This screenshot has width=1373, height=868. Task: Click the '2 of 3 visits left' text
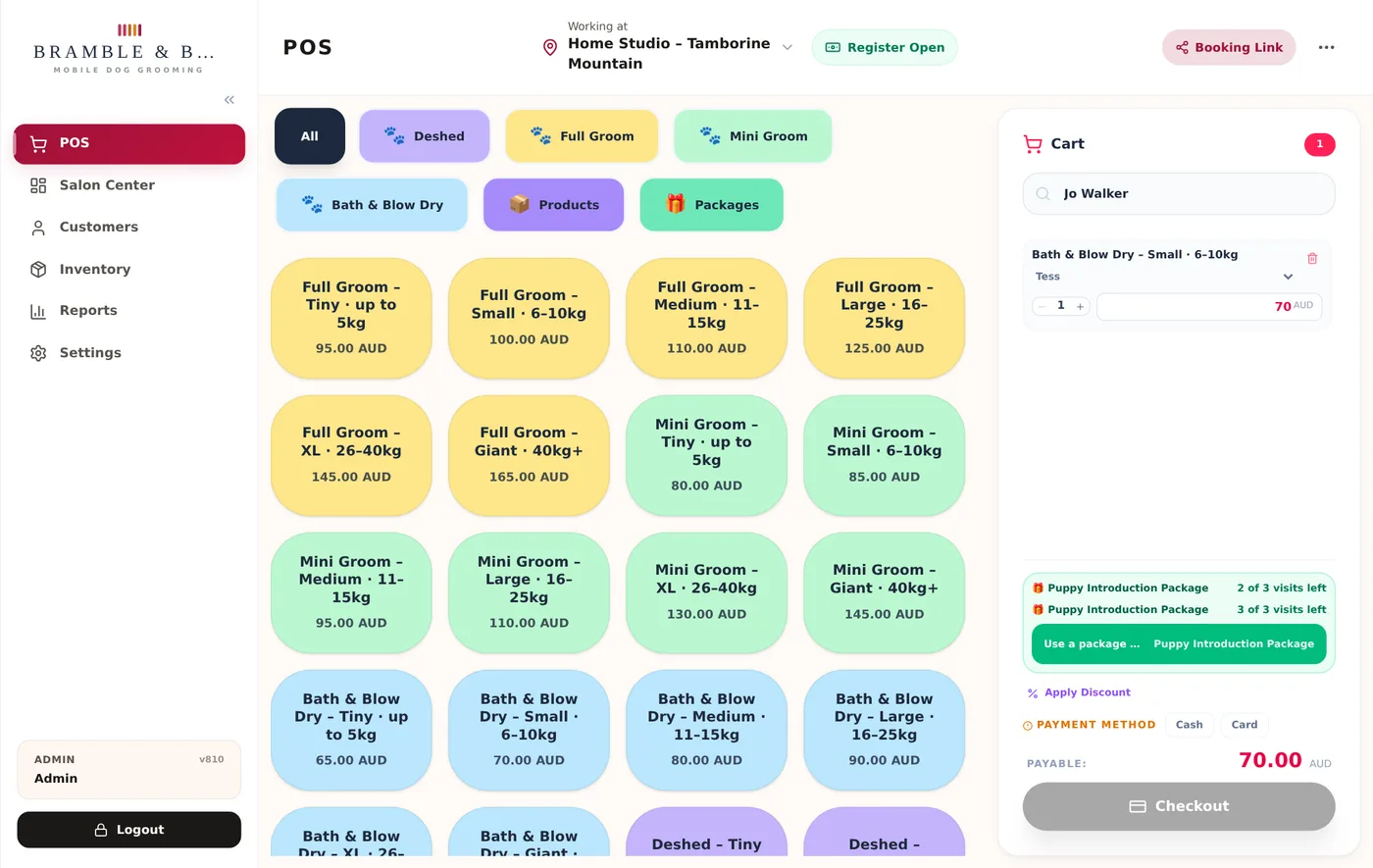pos(1281,588)
